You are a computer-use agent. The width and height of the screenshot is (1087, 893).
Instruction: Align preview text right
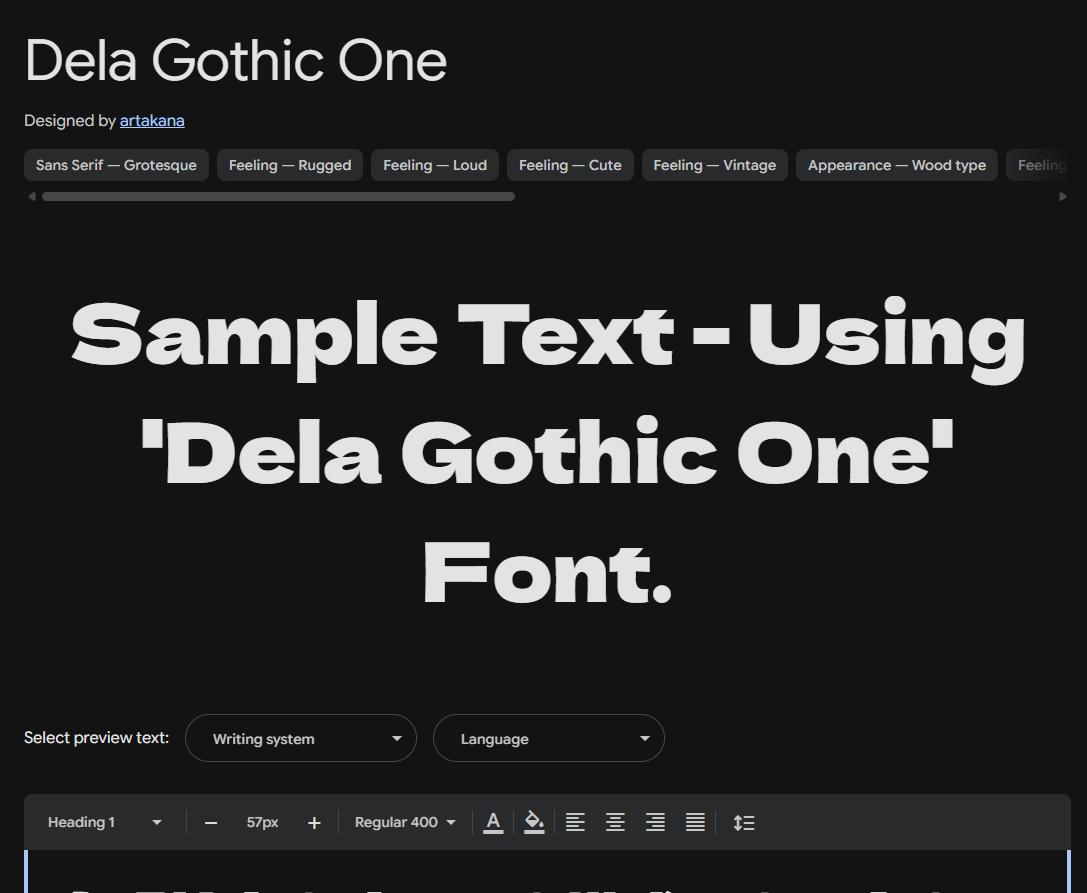(655, 822)
